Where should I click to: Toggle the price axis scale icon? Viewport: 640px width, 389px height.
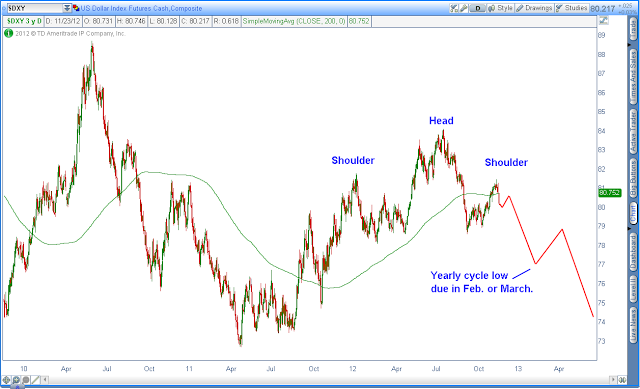[x=603, y=20]
